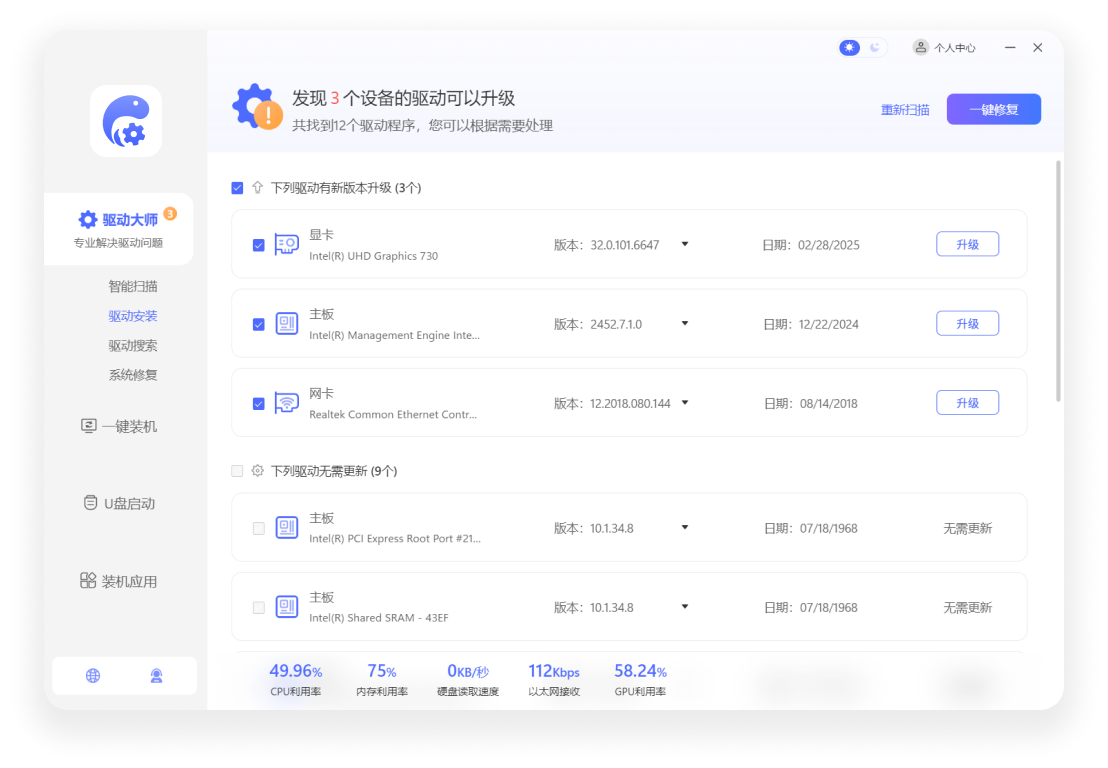Open 个人中心 user center
Screen dimensions: 1108x768
pyautogui.click(x=944, y=47)
